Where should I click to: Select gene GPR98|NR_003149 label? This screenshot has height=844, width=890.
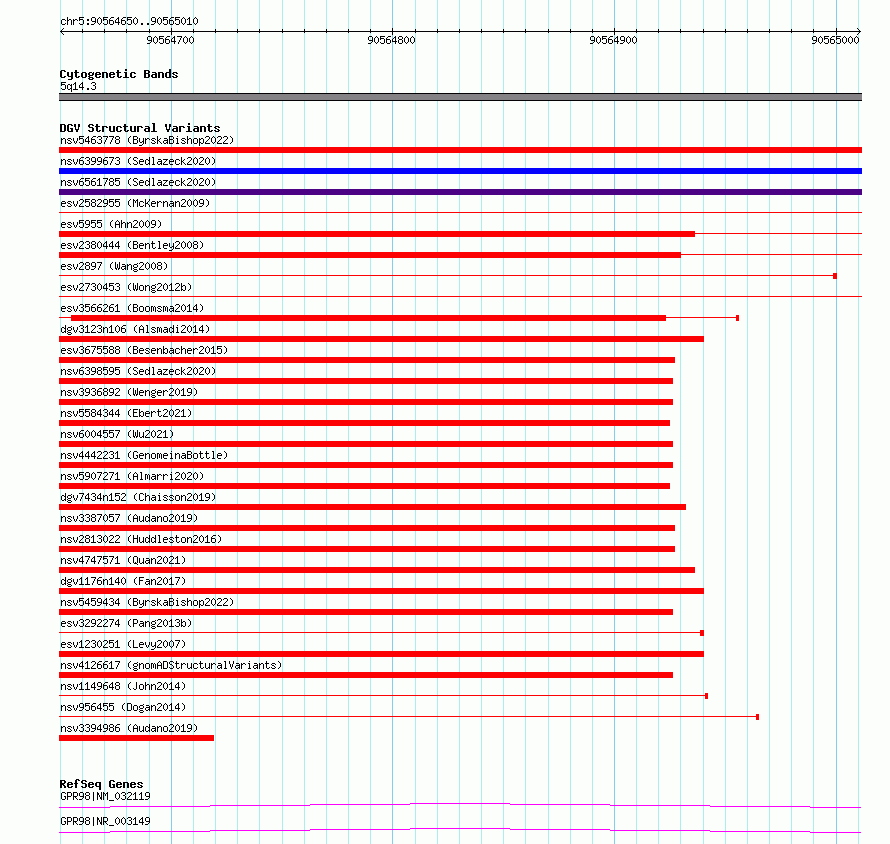point(105,821)
